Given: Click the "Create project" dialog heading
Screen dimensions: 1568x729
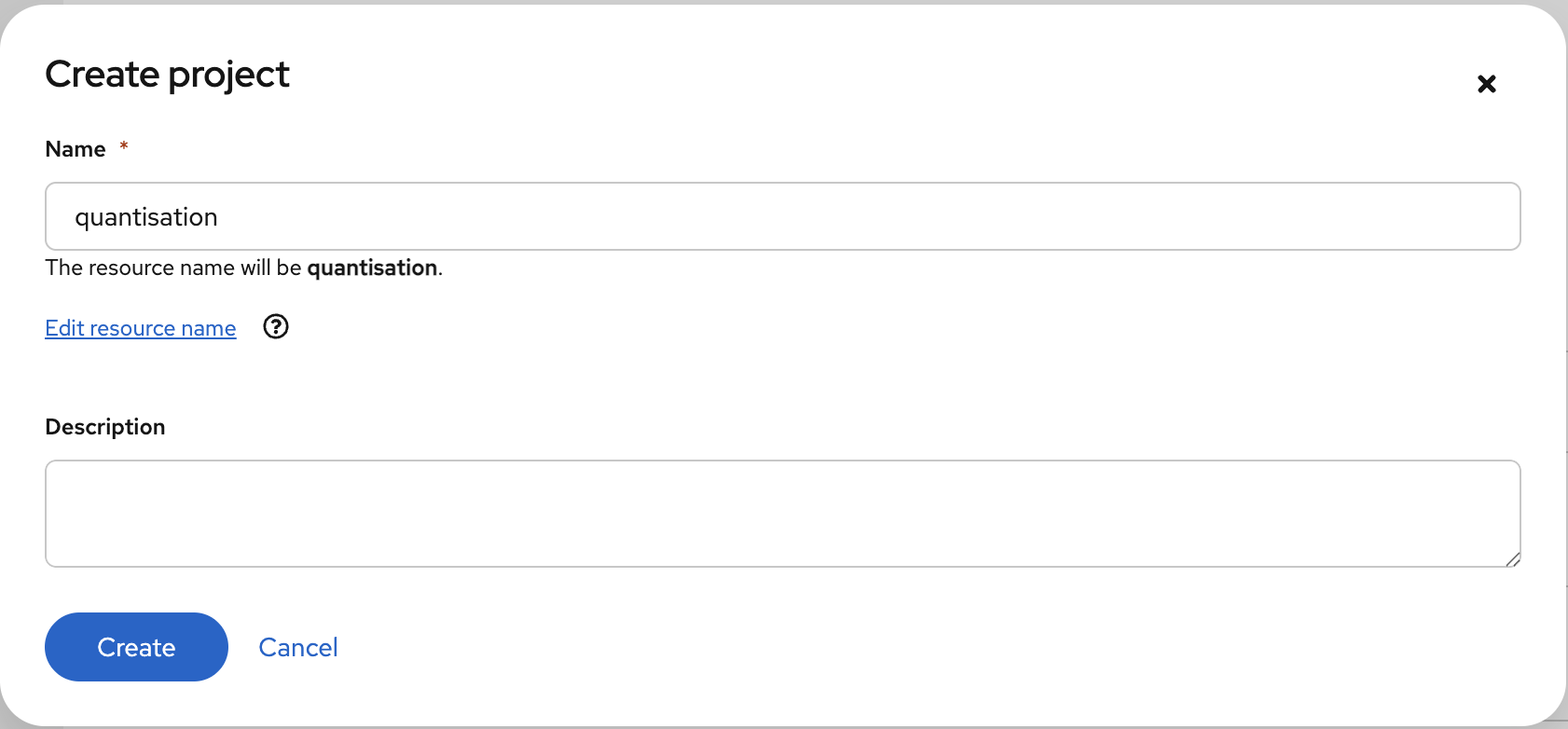Looking at the screenshot, I should (168, 75).
